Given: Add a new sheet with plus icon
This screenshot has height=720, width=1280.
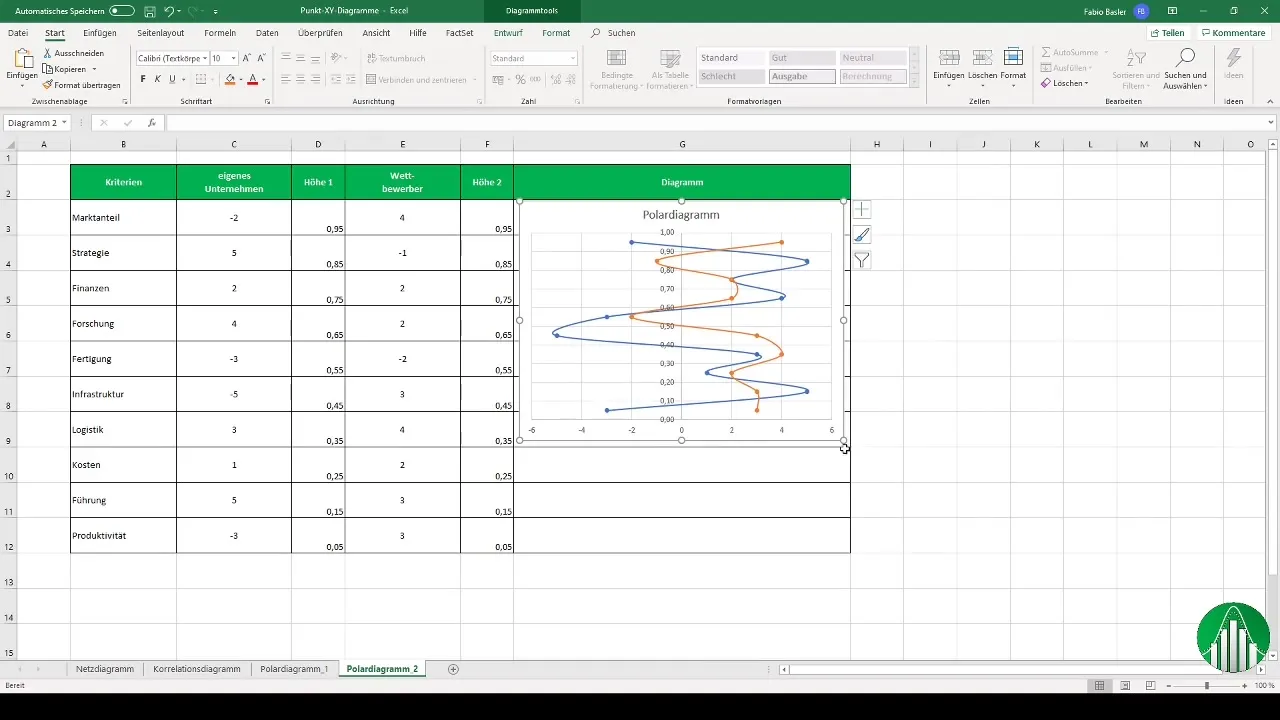Looking at the screenshot, I should tap(453, 669).
